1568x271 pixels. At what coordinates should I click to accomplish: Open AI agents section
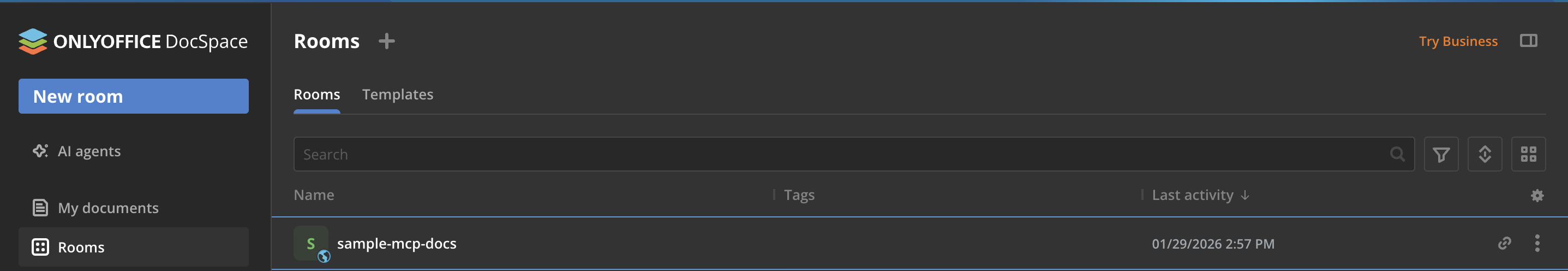(89, 151)
